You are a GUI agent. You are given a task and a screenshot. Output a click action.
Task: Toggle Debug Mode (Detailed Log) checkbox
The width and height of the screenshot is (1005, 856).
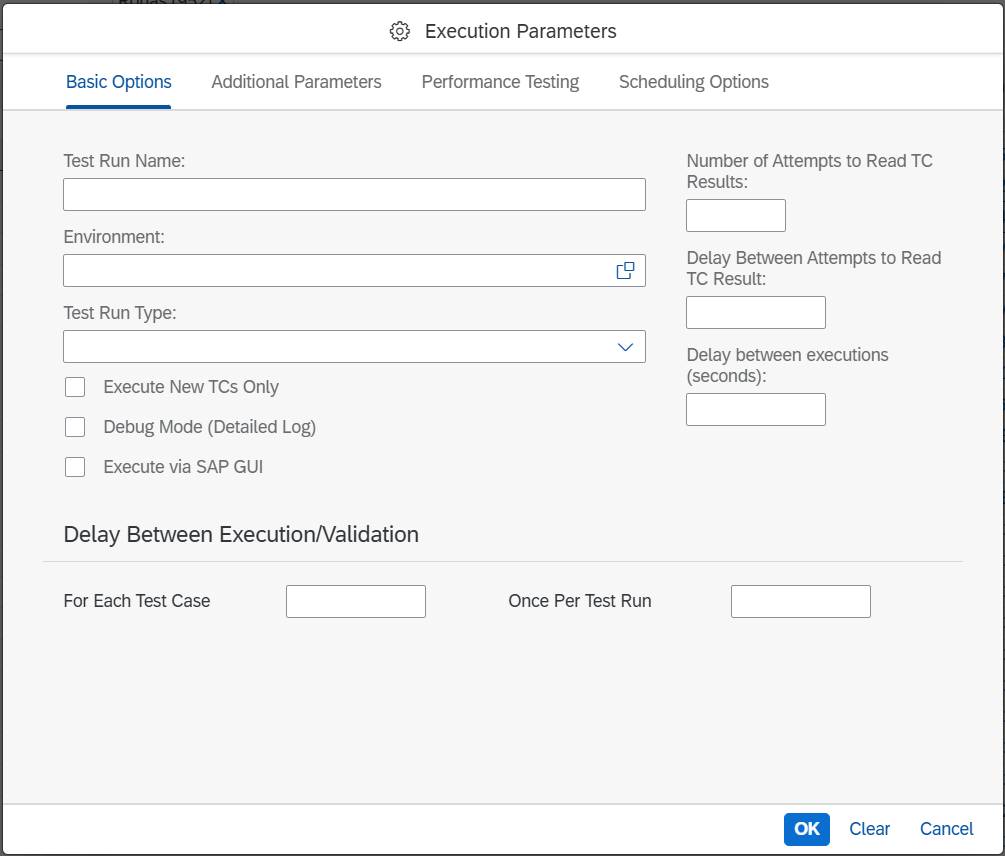click(x=75, y=427)
